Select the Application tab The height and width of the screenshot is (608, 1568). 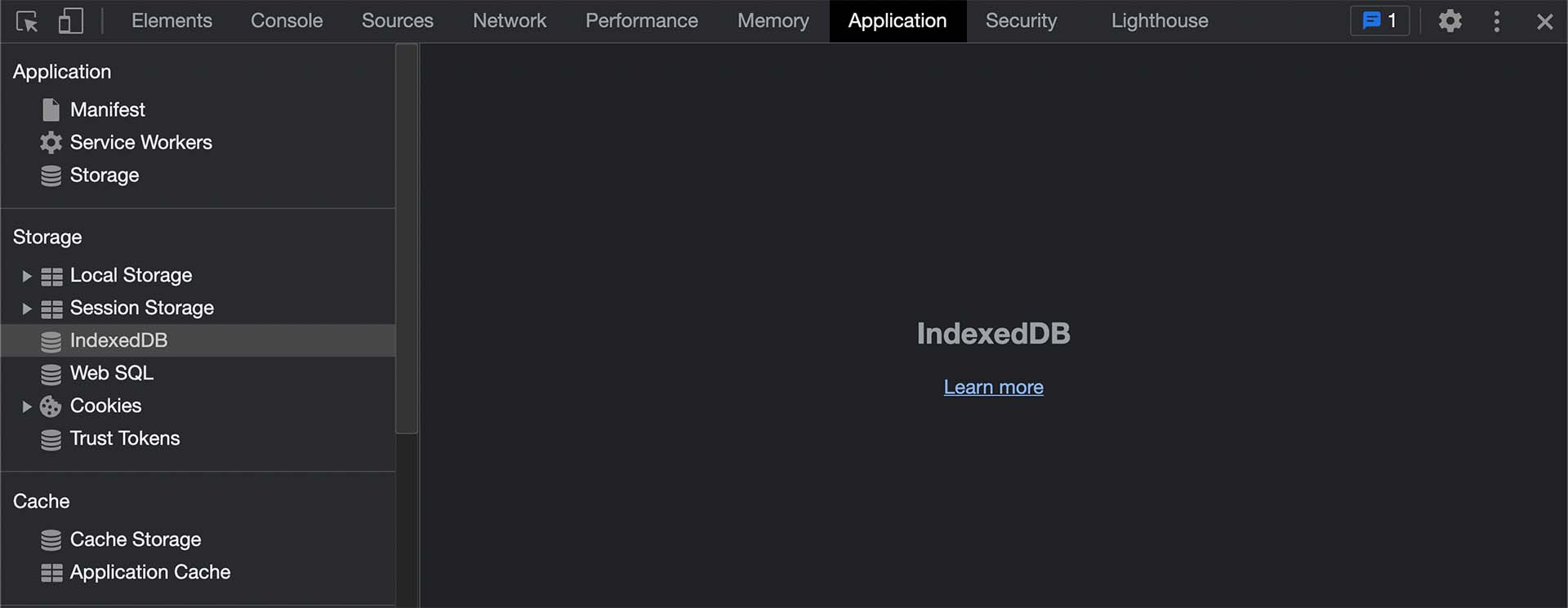point(898,21)
